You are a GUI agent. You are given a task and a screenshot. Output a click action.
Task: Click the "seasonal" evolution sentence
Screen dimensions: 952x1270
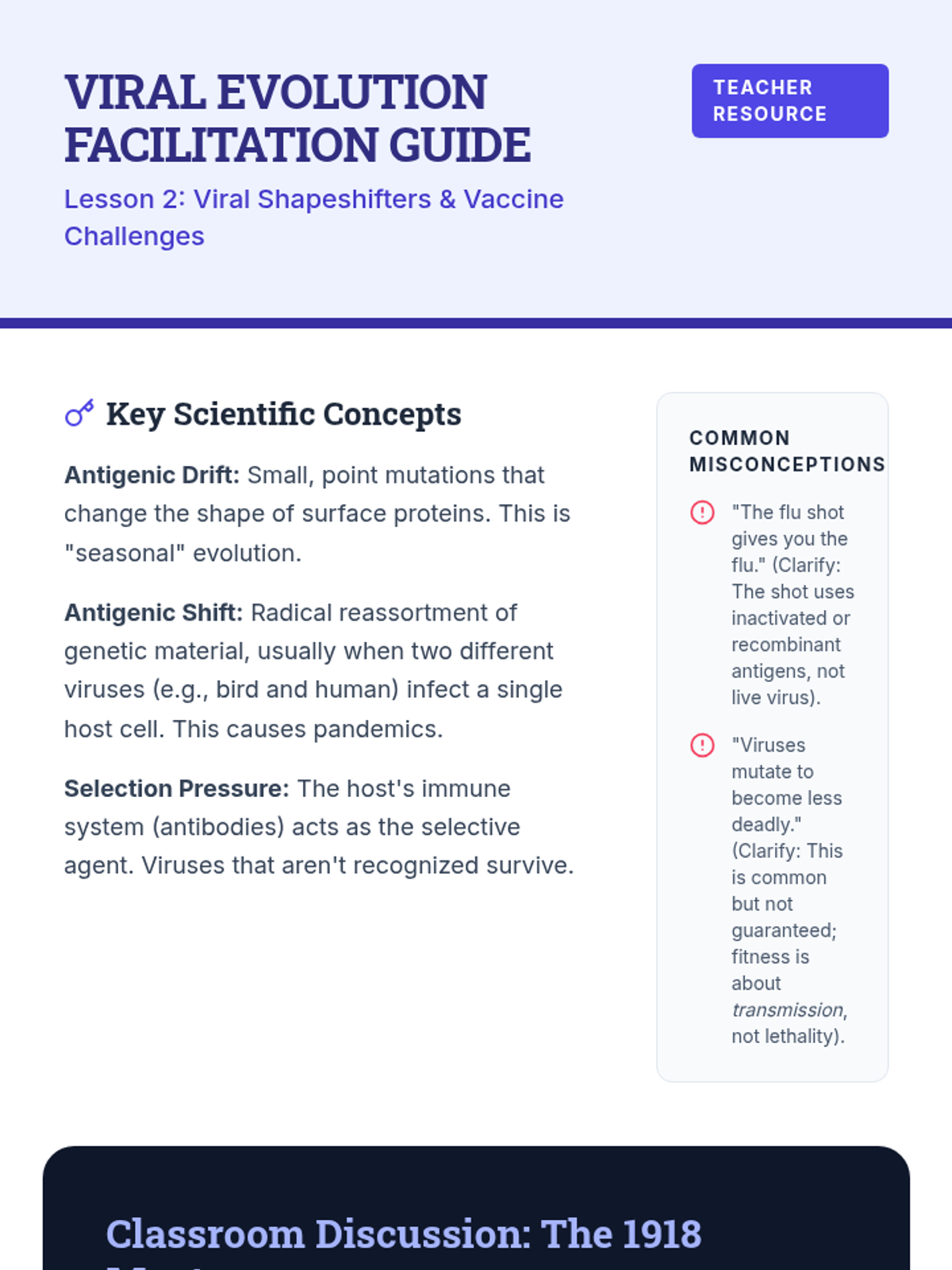click(x=182, y=553)
